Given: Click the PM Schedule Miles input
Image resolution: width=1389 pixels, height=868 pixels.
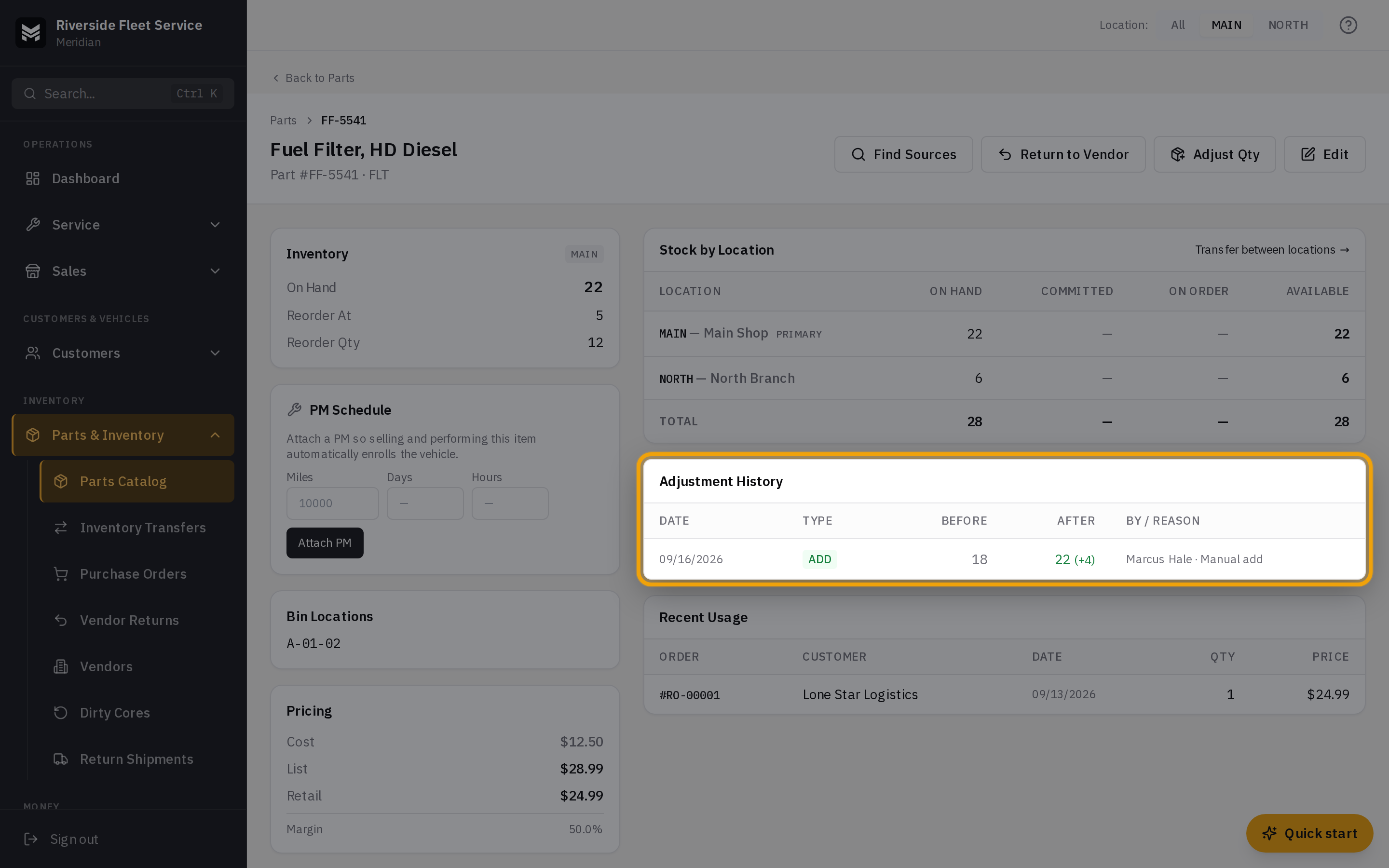Looking at the screenshot, I should click(x=332, y=503).
